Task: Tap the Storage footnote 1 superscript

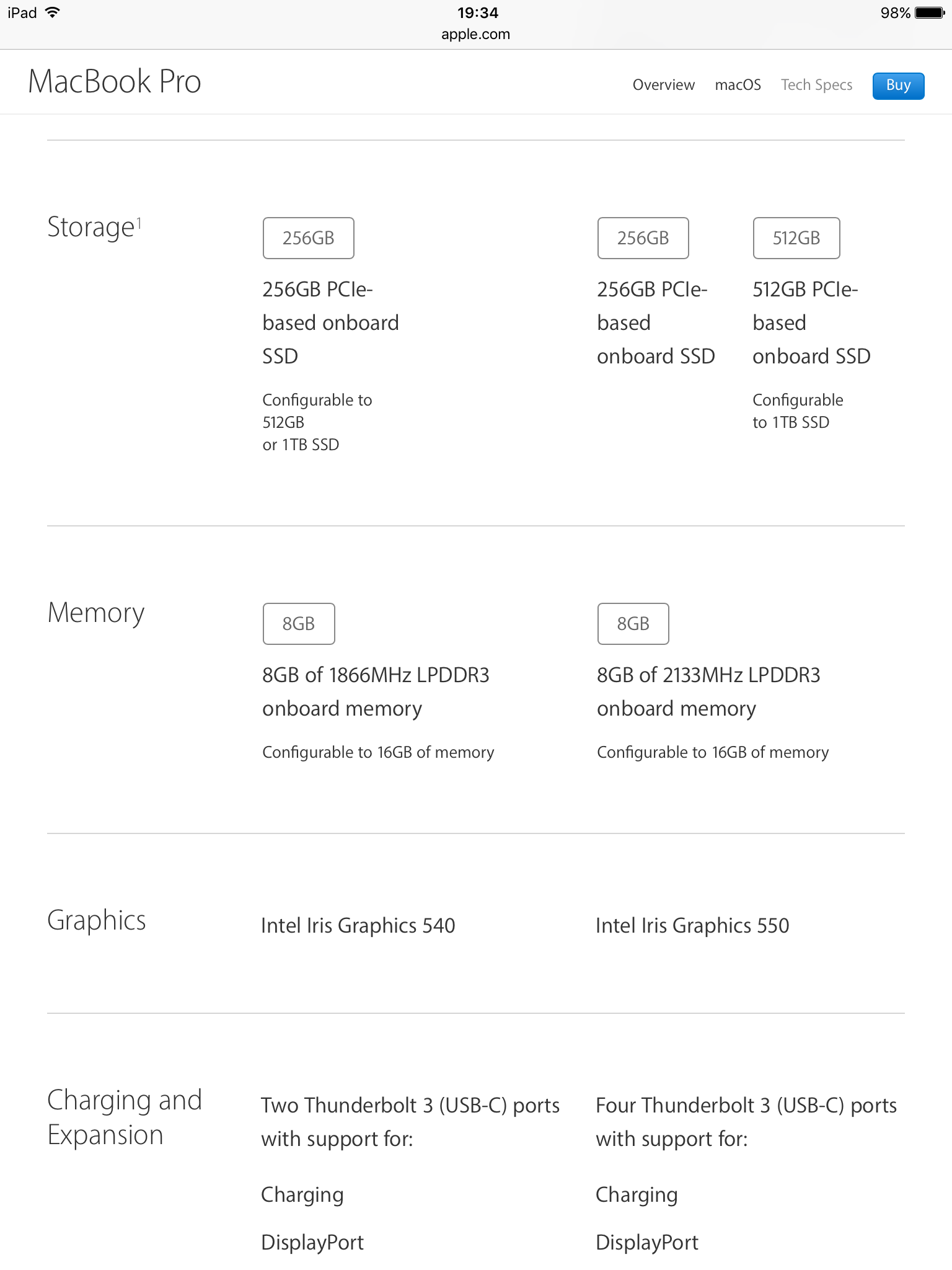Action: point(139,223)
